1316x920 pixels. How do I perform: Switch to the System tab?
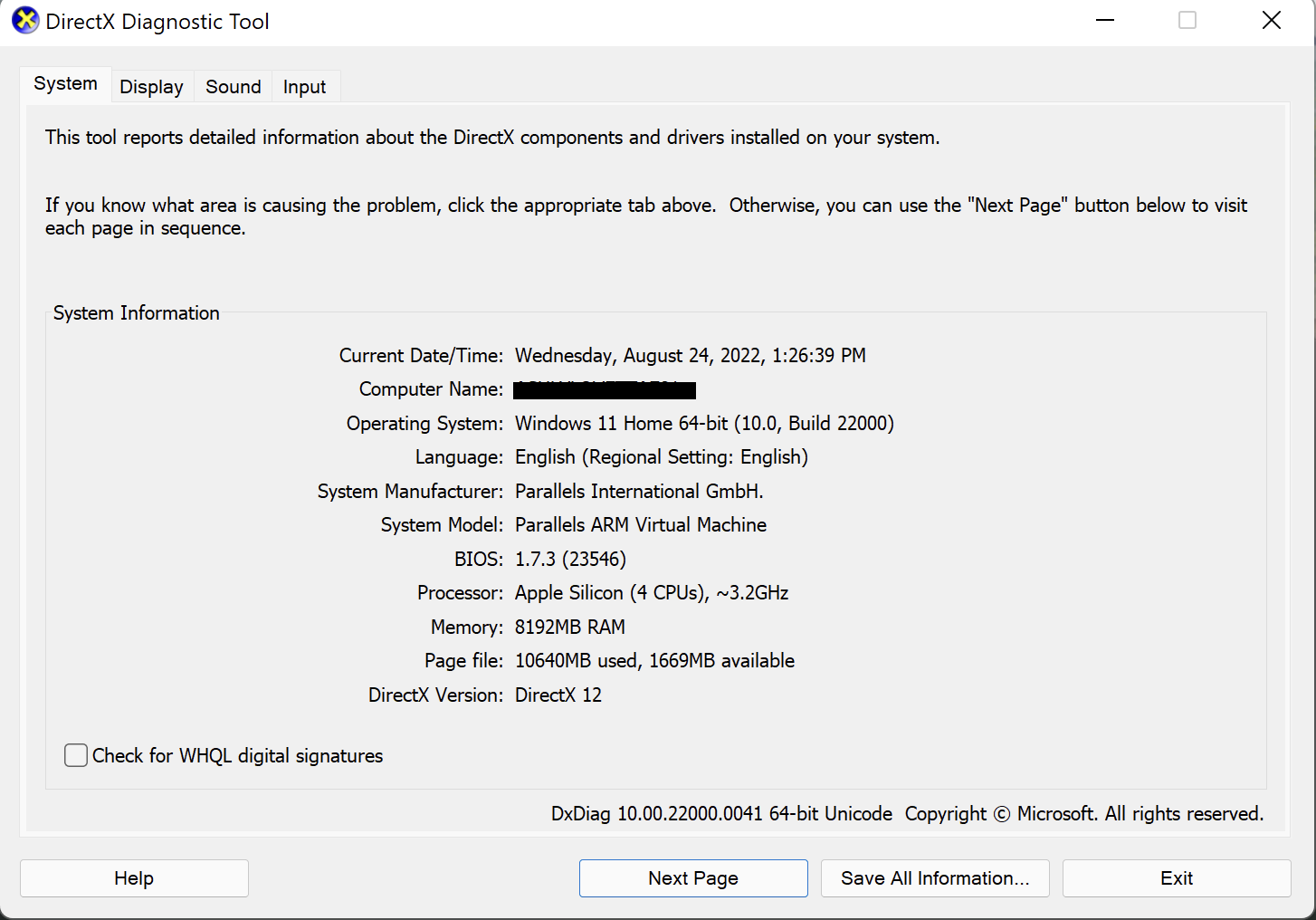pyautogui.click(x=65, y=83)
